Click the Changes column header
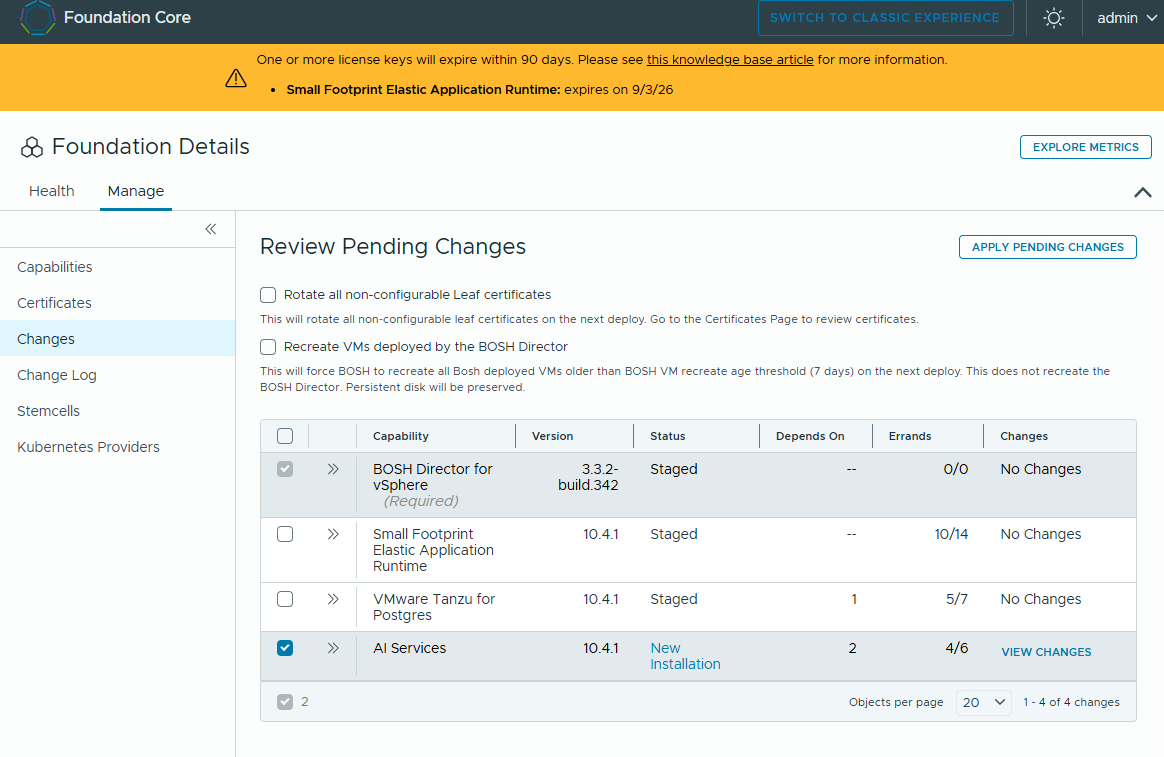This screenshot has height=757, width=1164. tap(1024, 436)
